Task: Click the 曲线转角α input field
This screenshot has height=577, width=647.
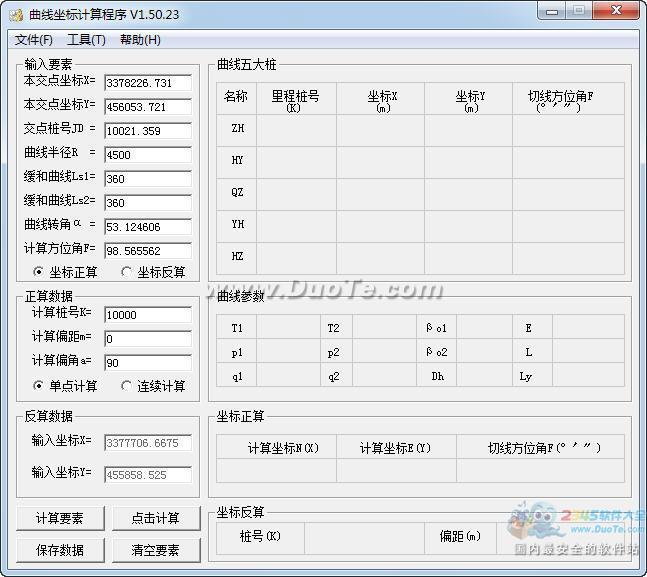Action: (147, 227)
